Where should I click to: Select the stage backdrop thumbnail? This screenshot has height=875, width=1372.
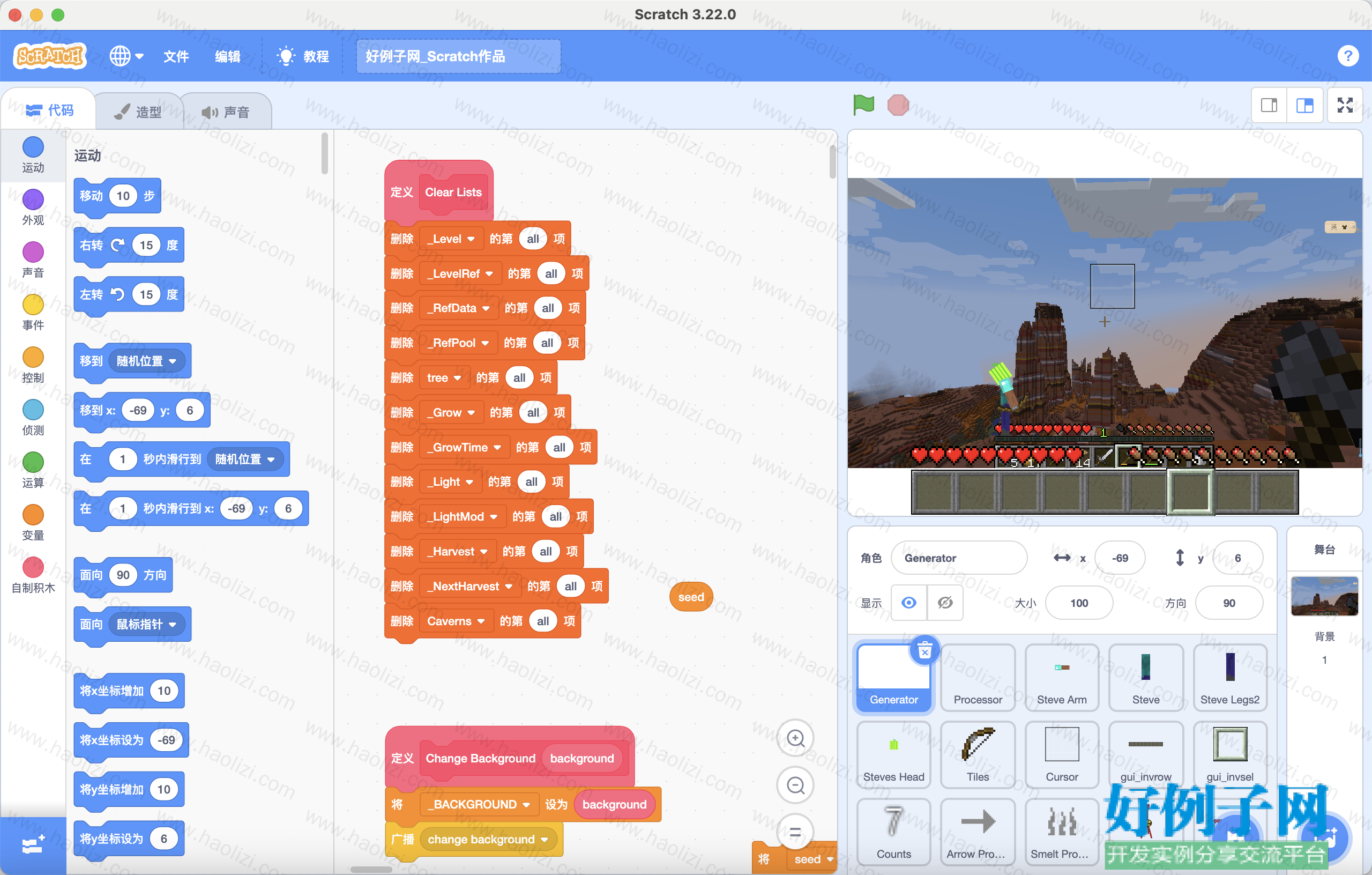point(1324,596)
